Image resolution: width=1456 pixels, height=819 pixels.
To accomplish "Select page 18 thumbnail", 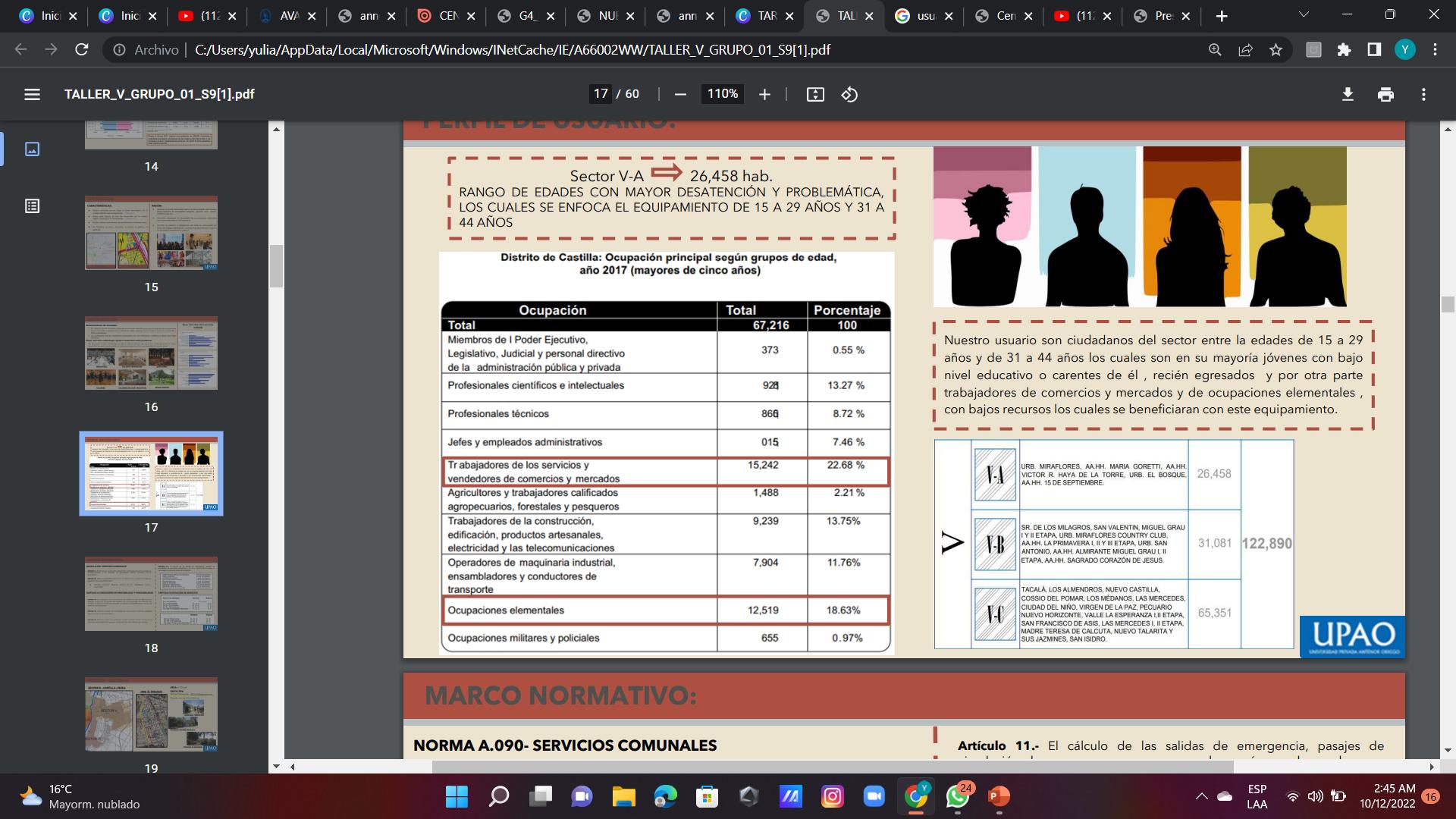I will click(151, 594).
